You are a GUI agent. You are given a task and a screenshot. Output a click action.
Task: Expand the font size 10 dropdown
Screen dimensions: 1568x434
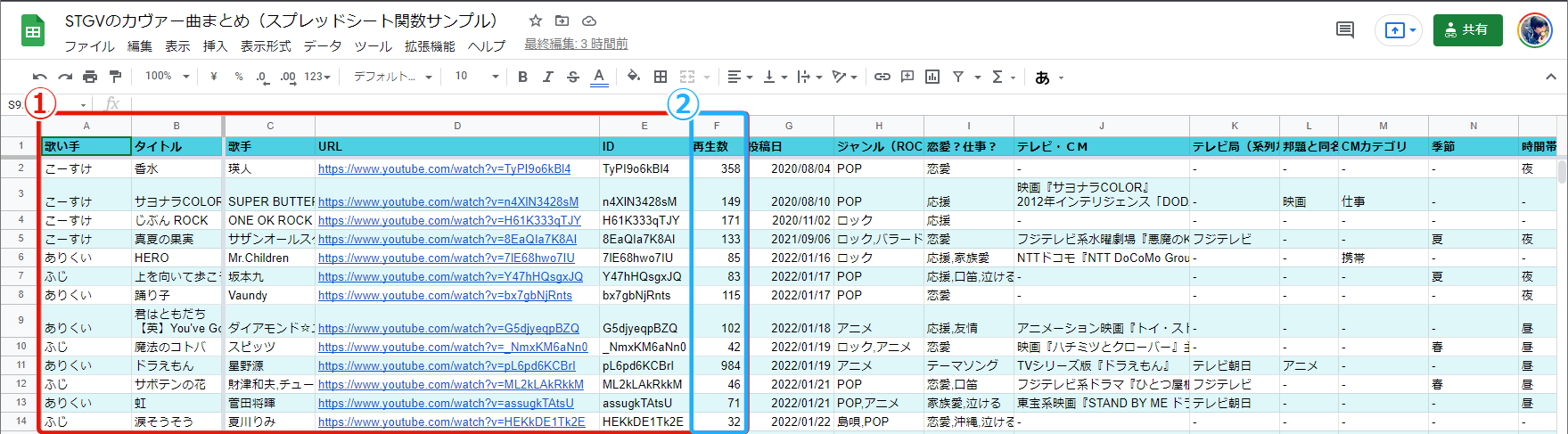[476, 77]
